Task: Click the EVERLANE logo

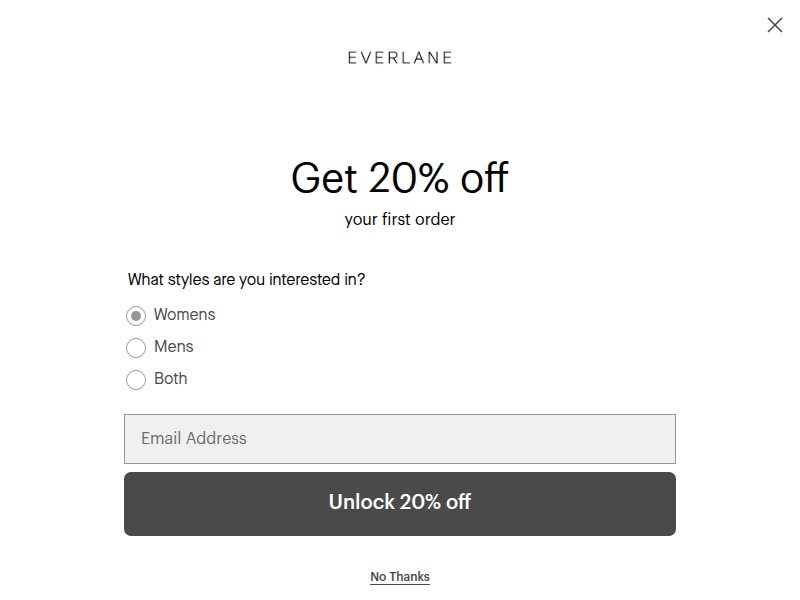Action: tap(399, 57)
